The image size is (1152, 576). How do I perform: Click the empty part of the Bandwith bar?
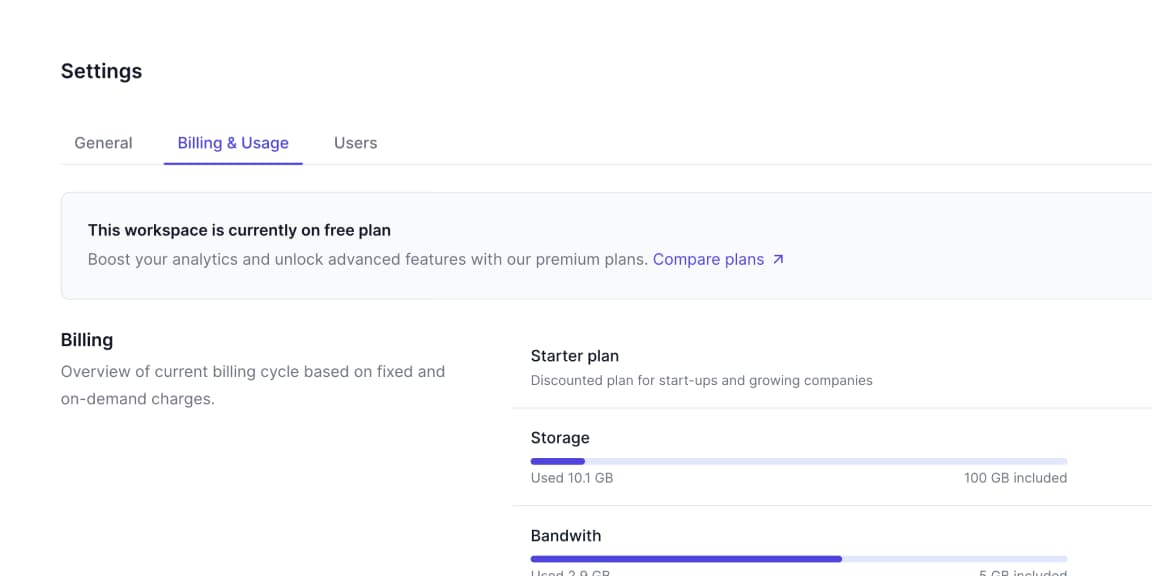(x=954, y=559)
